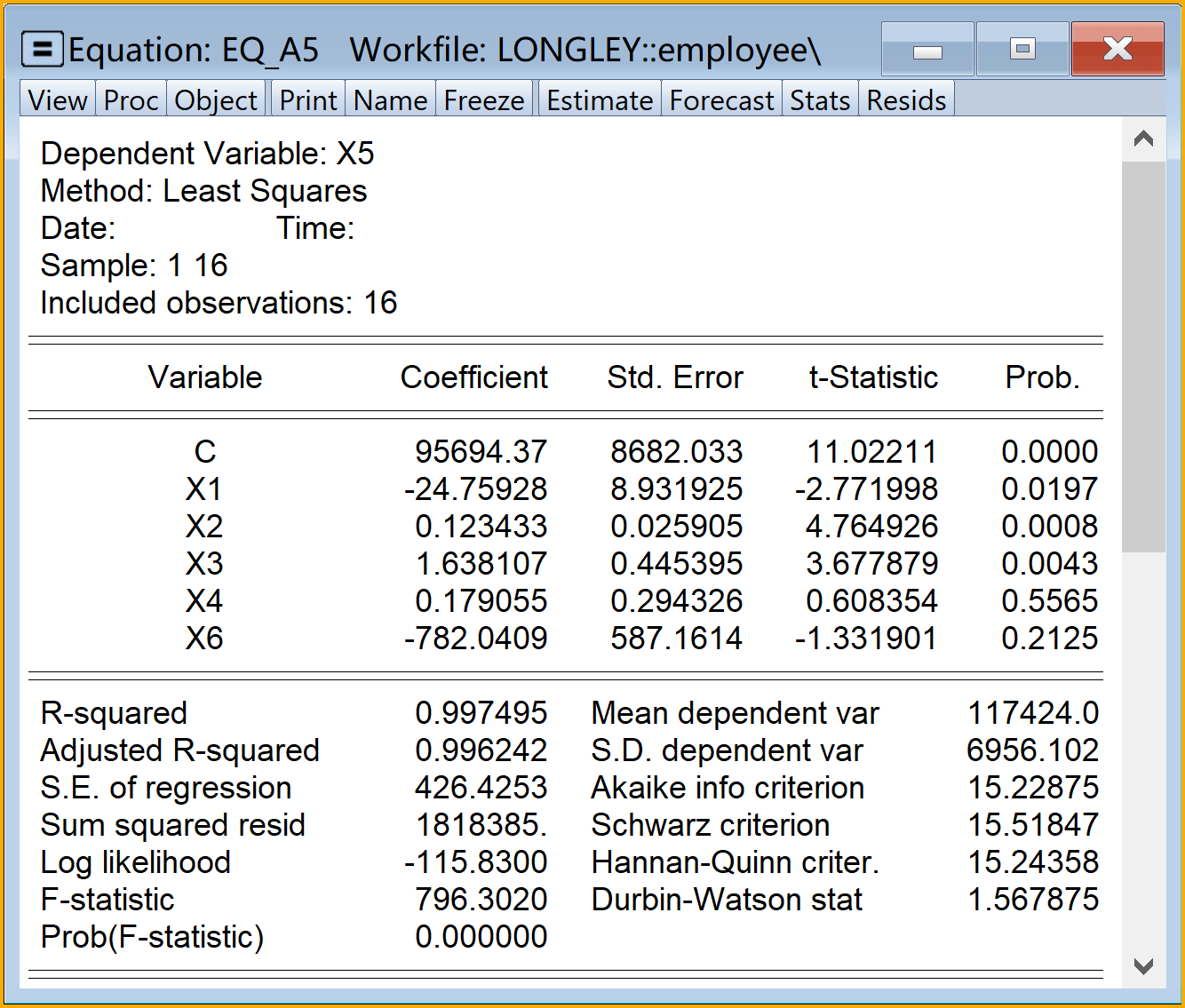Screen dimensions: 1185x1008
Task: Minimize the equation window
Action: point(927,50)
